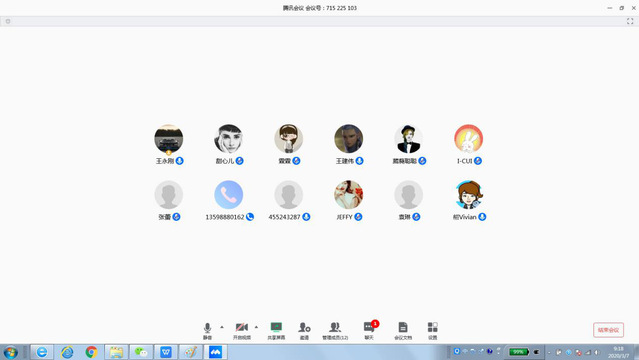
Task: Mute the microphone in the meeting toolbar
Action: coord(207,330)
